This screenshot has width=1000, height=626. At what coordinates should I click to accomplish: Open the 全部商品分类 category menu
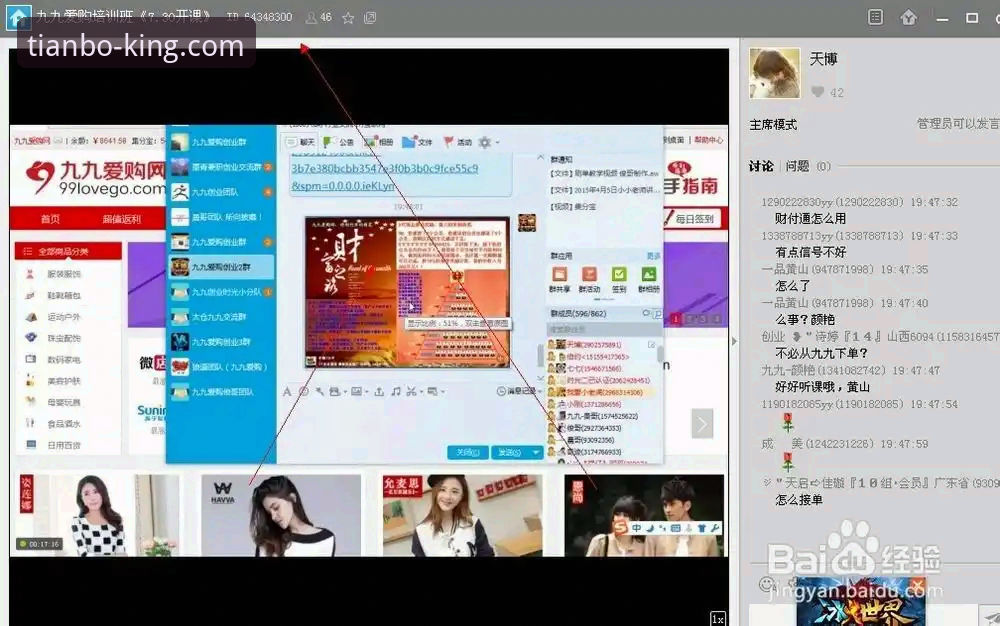point(68,251)
